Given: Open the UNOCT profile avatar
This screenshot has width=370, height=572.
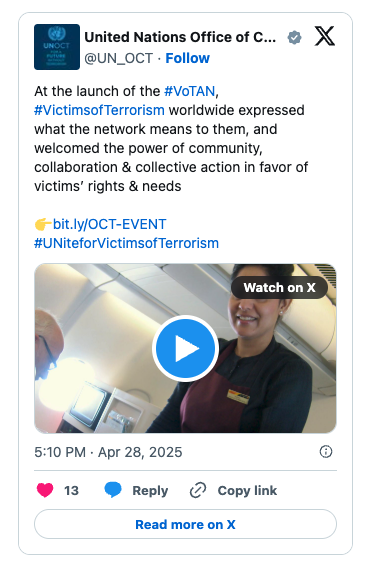Looking at the screenshot, I should [57, 47].
